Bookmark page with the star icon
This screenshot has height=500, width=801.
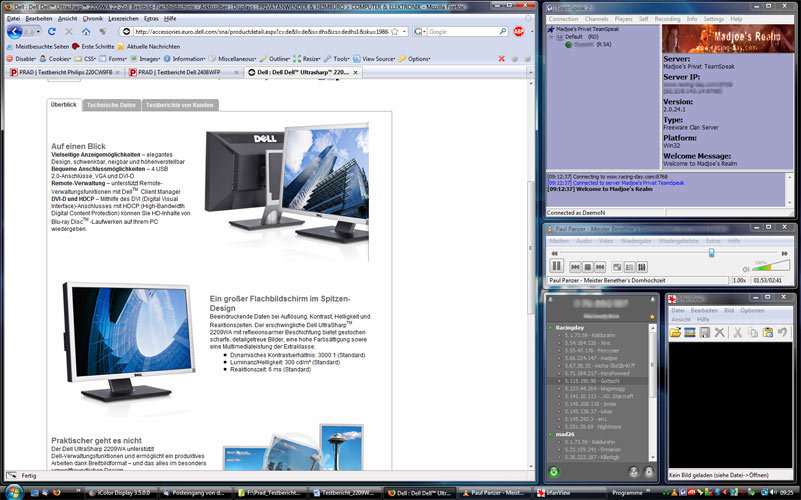pyautogui.click(x=394, y=32)
